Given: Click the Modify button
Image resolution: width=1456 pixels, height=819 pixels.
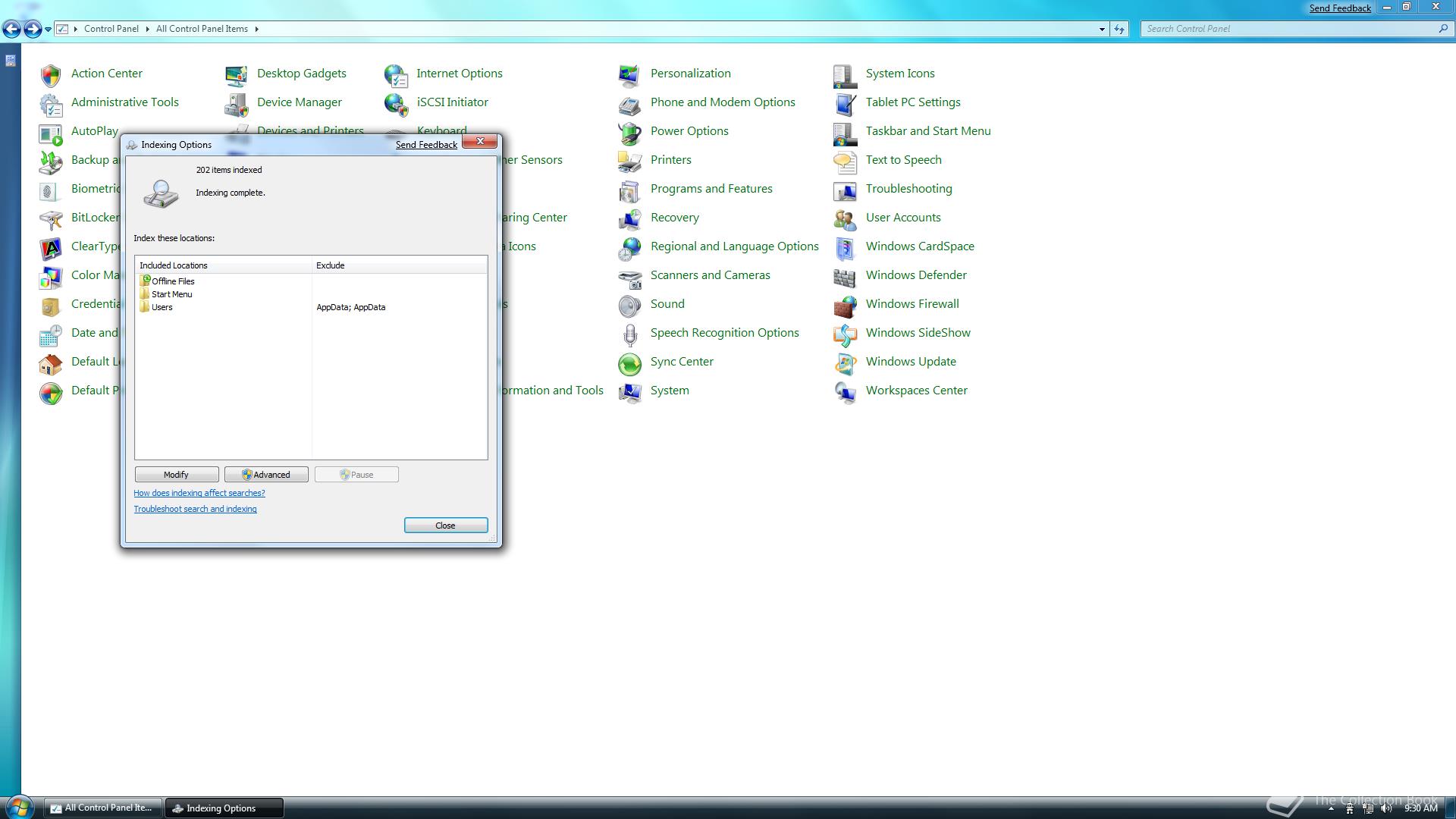Looking at the screenshot, I should (x=177, y=475).
